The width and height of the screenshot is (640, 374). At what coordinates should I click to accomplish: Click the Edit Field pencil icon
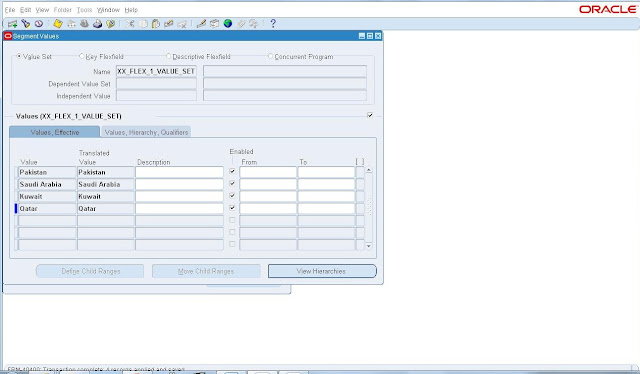tap(201, 24)
